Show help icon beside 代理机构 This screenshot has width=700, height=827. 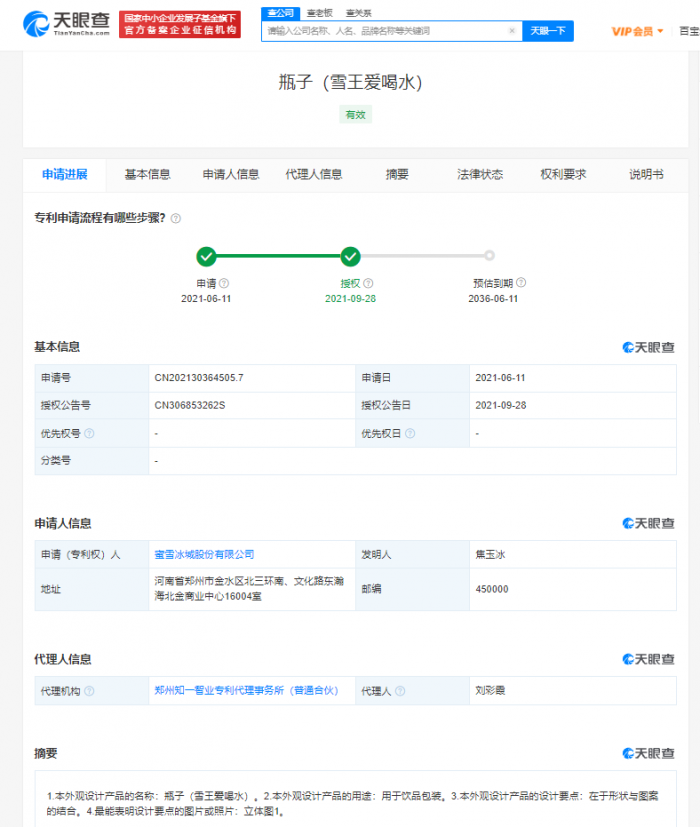(x=89, y=691)
